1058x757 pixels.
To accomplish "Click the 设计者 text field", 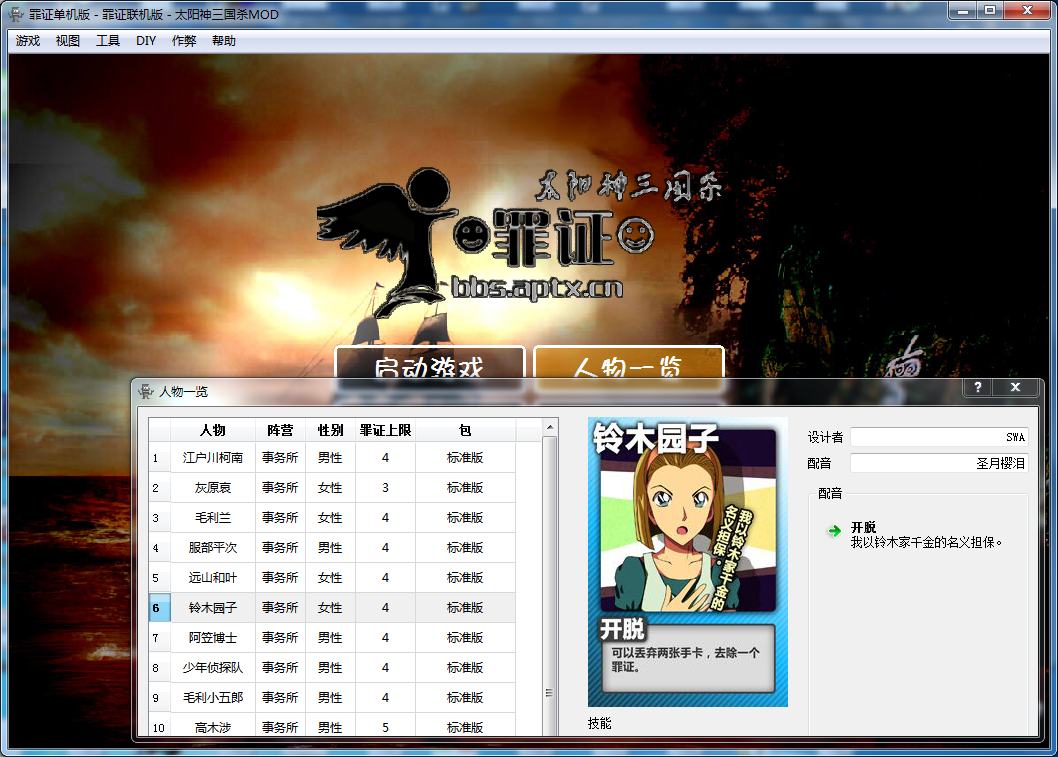I will (938, 437).
